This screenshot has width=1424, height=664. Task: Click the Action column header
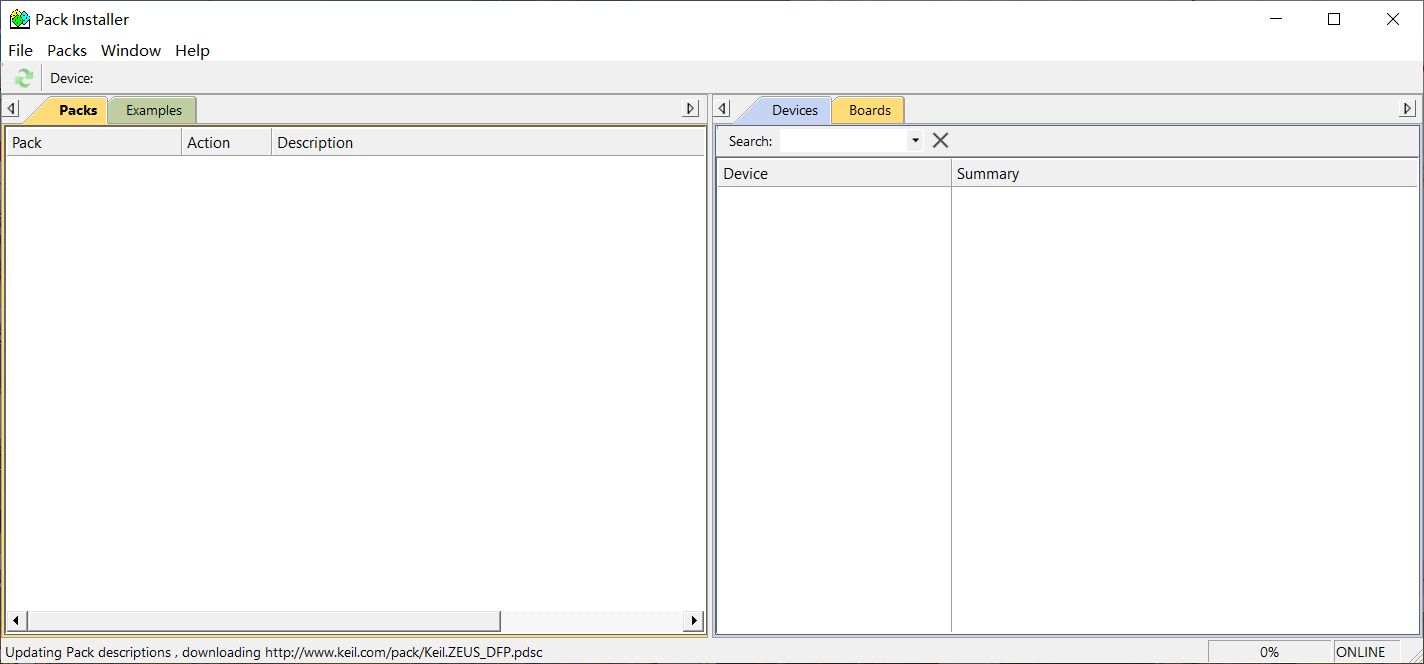point(226,142)
